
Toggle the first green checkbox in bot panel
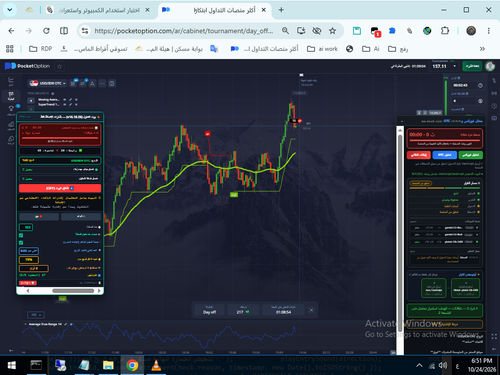(x=21, y=235)
